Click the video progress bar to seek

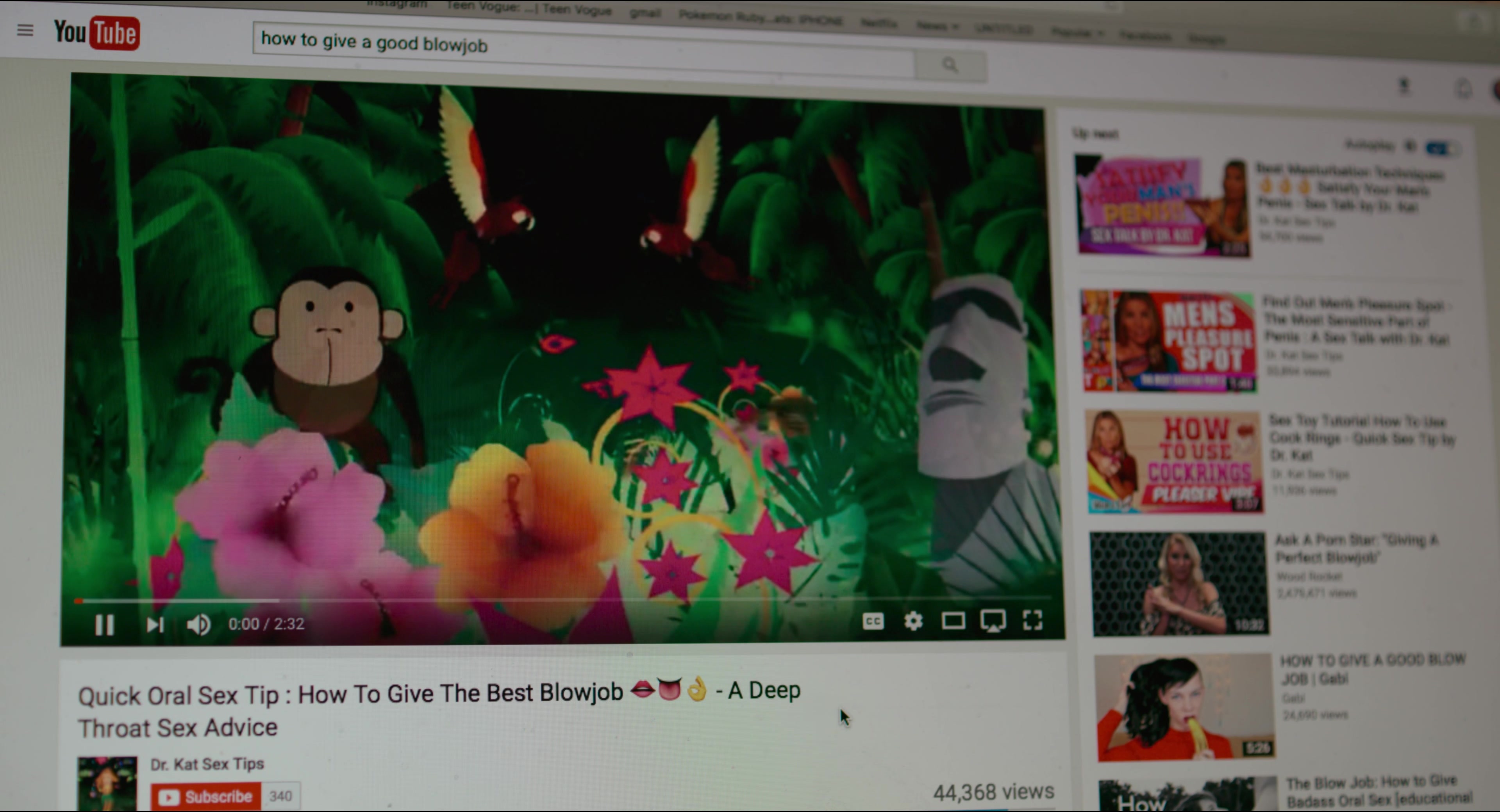click(562, 600)
